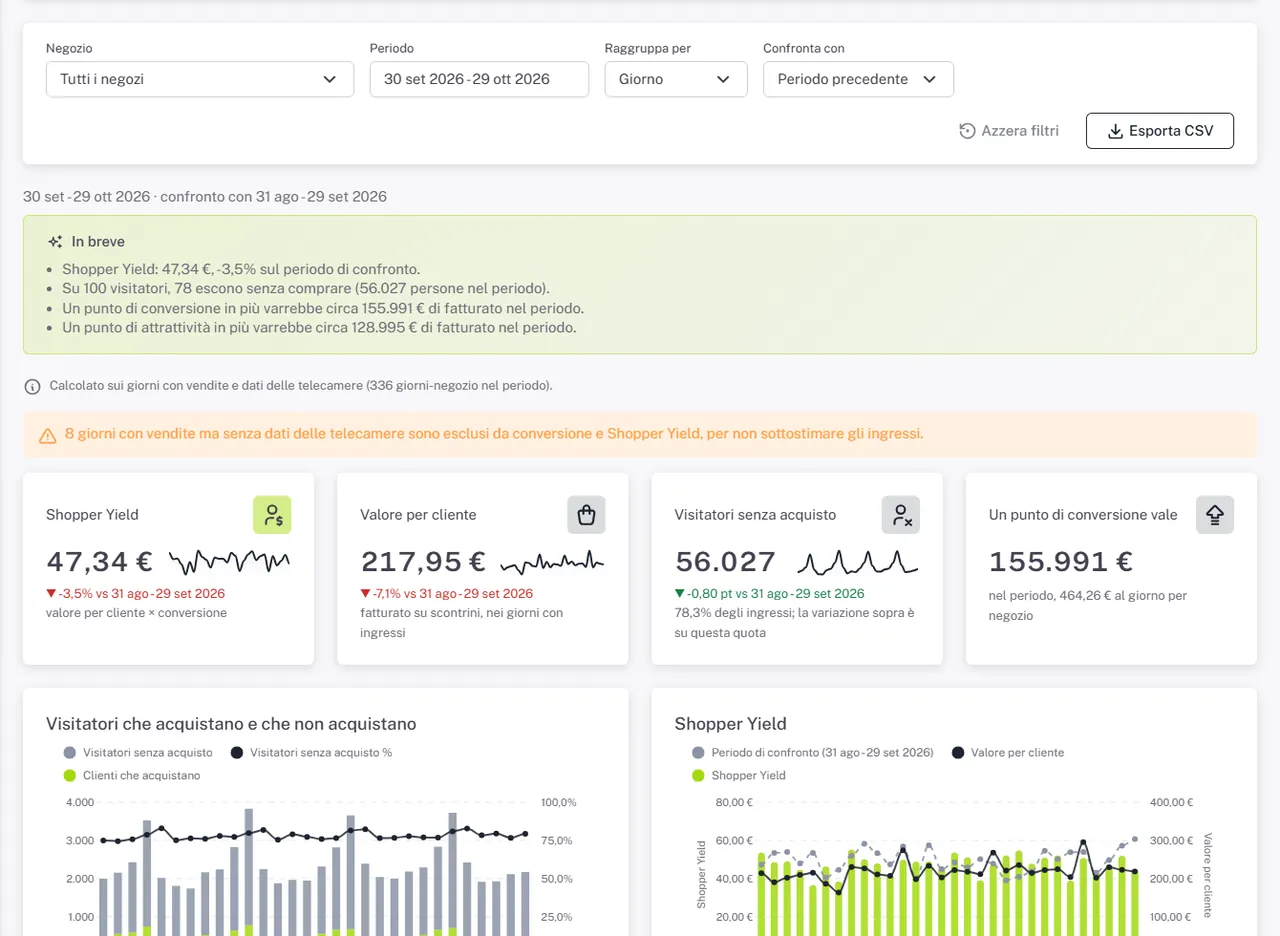Click the Un punto di attrattività bullet
The width and height of the screenshot is (1280, 936).
(x=319, y=327)
